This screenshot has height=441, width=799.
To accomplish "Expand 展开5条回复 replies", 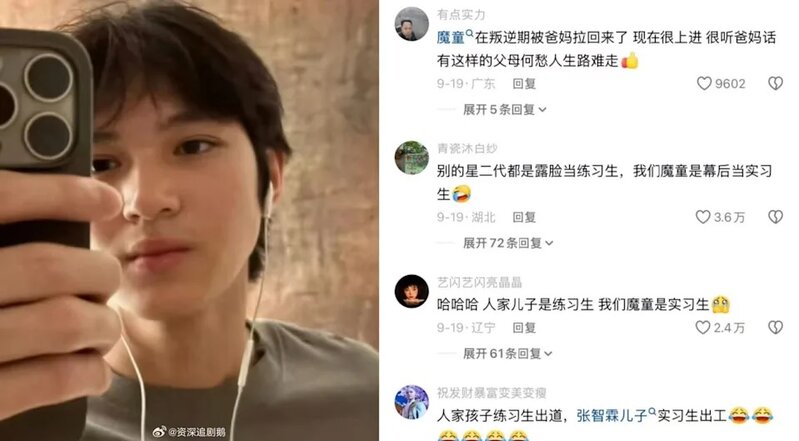I will 504,110.
